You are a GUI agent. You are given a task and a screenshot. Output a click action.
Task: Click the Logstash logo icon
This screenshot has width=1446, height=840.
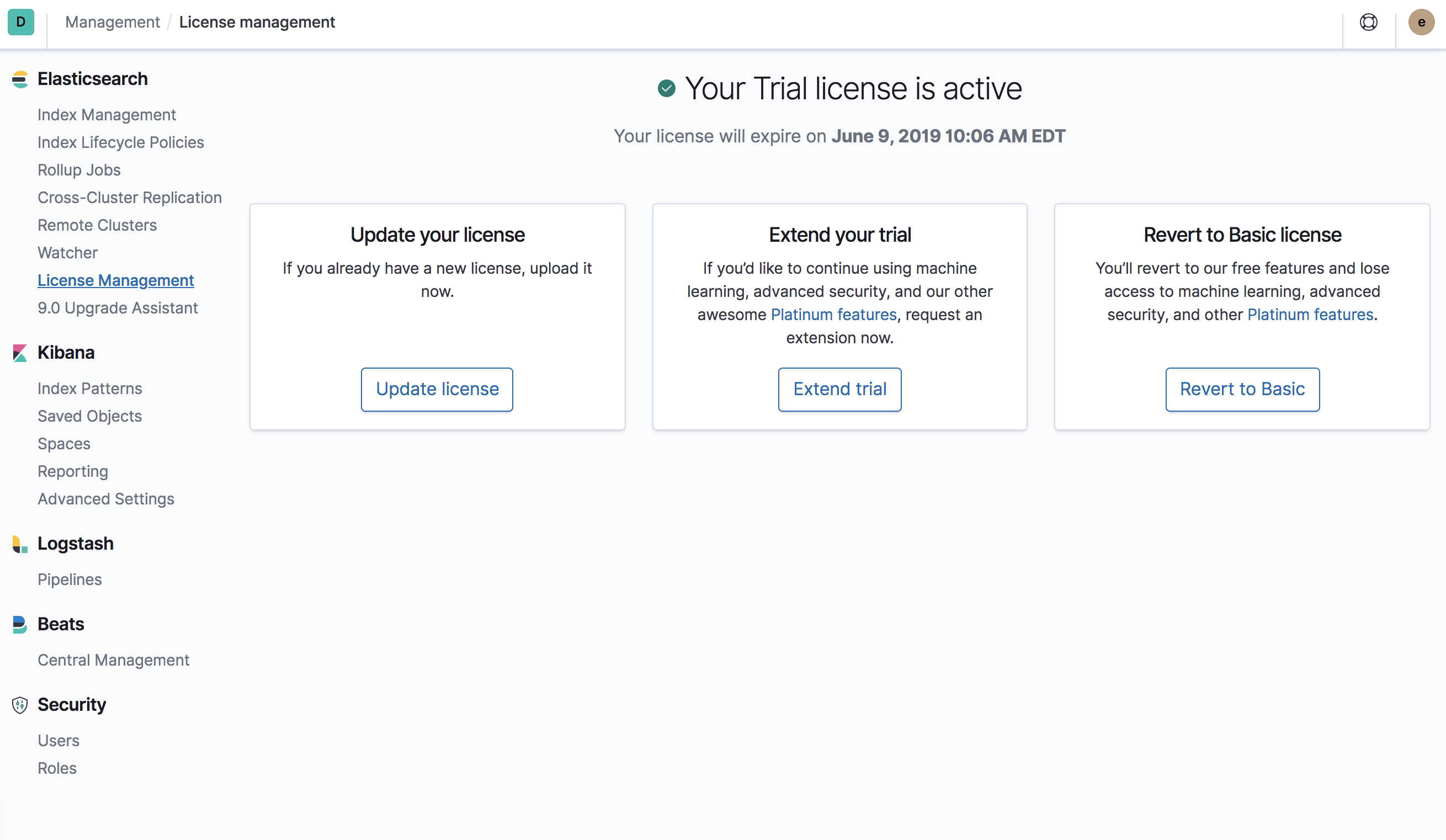click(19, 544)
